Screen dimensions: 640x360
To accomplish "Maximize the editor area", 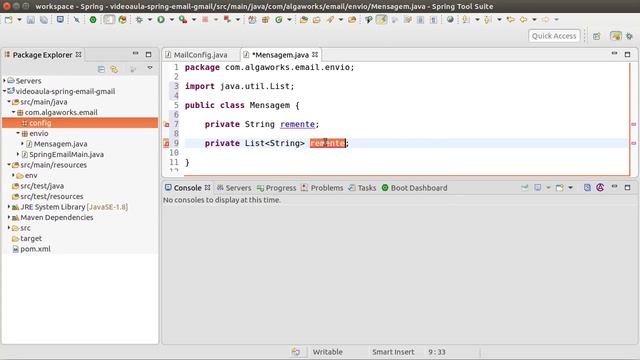I will (627, 54).
